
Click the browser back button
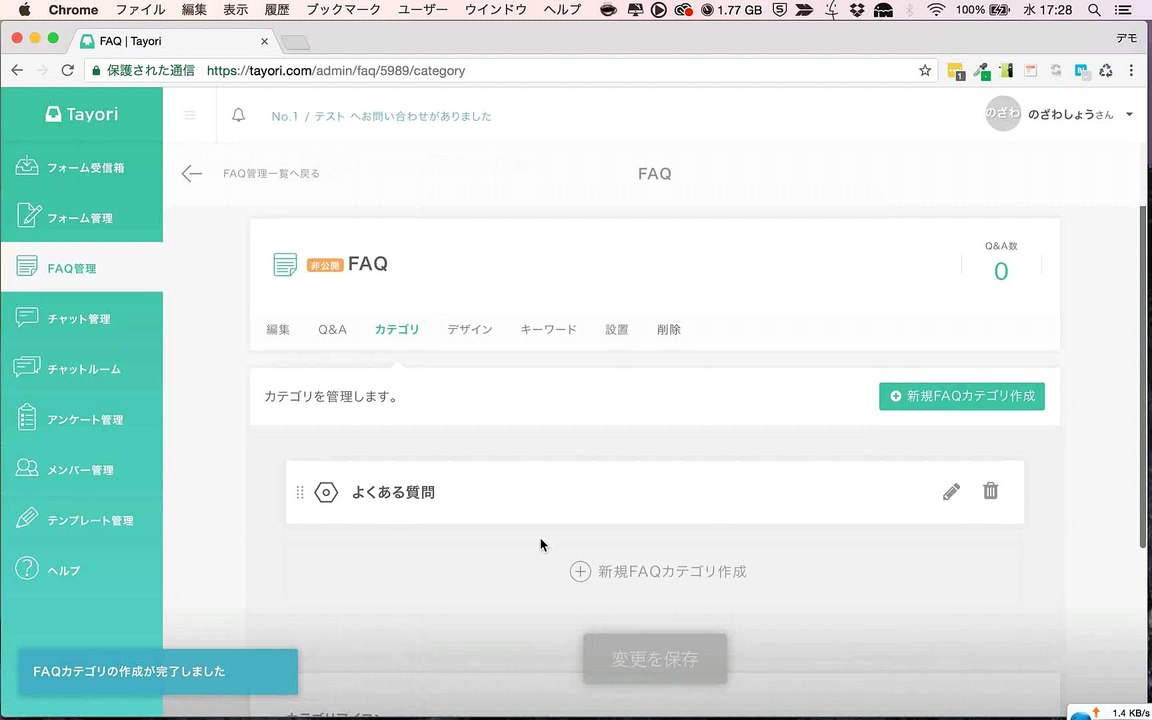point(17,71)
